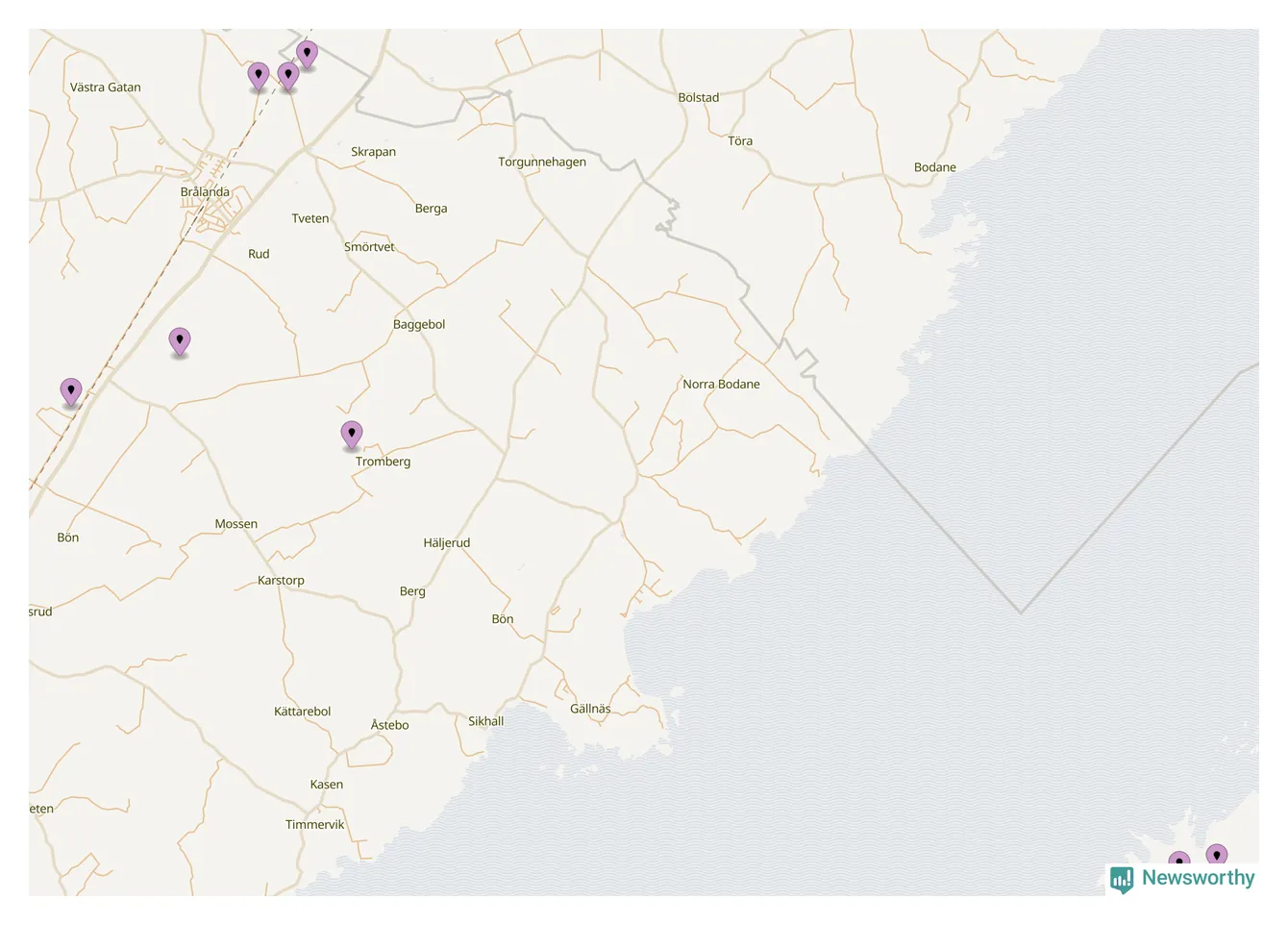
Task: Click the Mossen place label
Action: (236, 524)
